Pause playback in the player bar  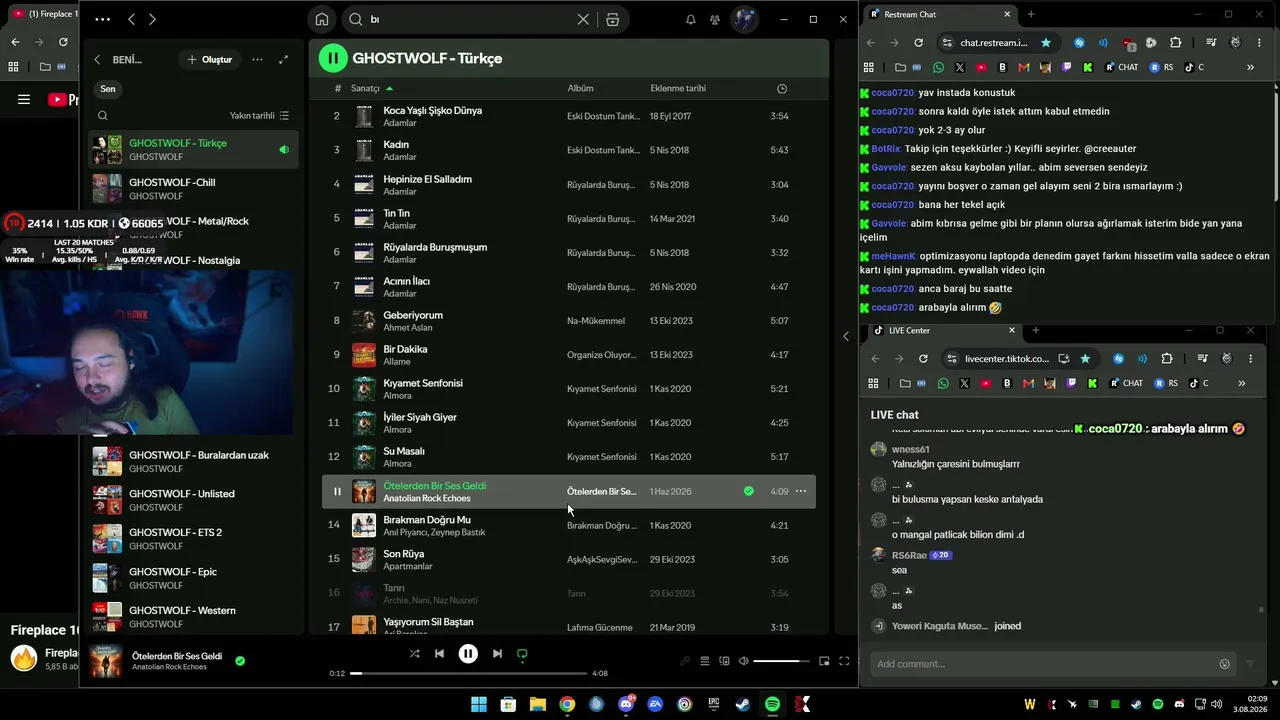pyautogui.click(x=468, y=654)
